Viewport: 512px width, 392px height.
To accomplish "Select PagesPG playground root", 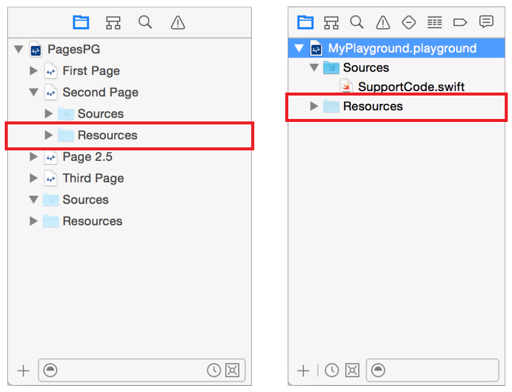I will coord(74,49).
